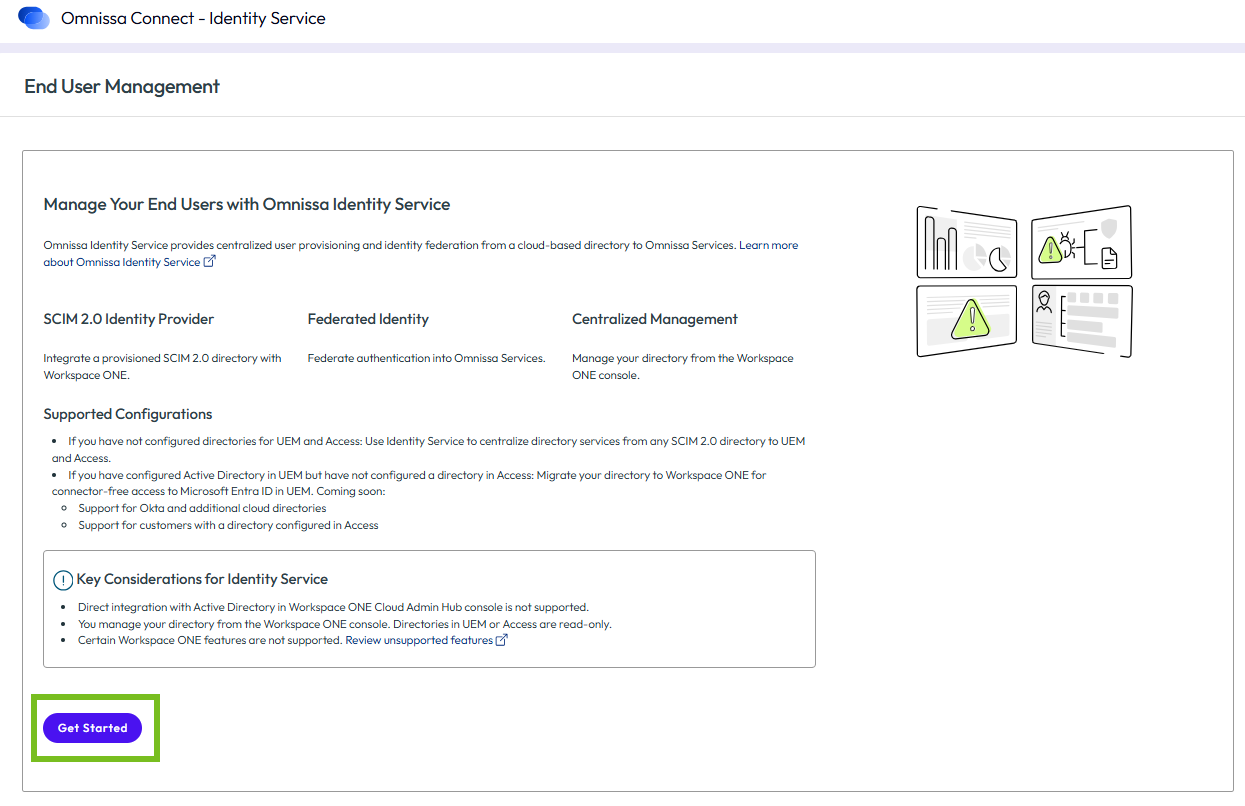
Task: Click the Key Considerations for Identity Service heading
Action: click(x=202, y=579)
